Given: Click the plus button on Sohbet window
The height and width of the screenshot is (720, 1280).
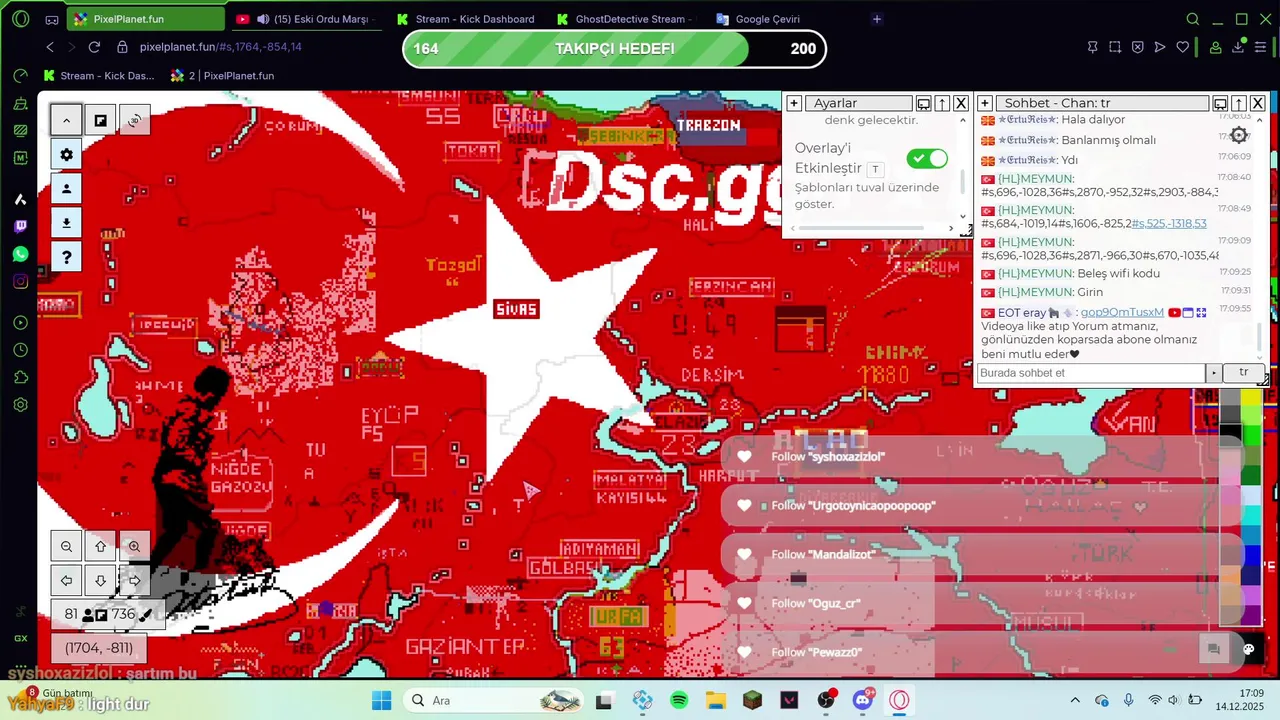Looking at the screenshot, I should point(985,103).
